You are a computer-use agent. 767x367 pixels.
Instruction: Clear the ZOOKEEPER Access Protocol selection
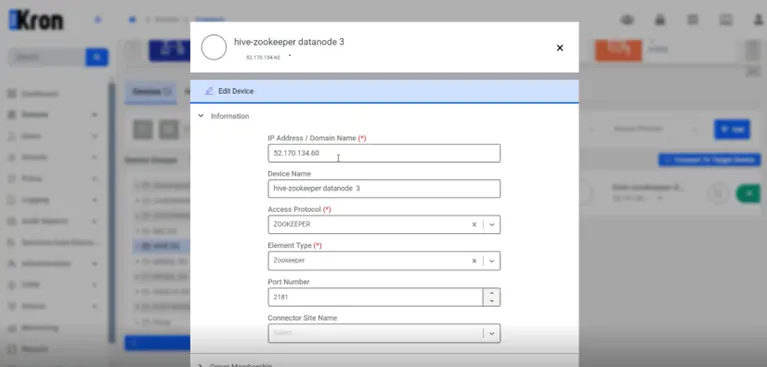tap(474, 225)
